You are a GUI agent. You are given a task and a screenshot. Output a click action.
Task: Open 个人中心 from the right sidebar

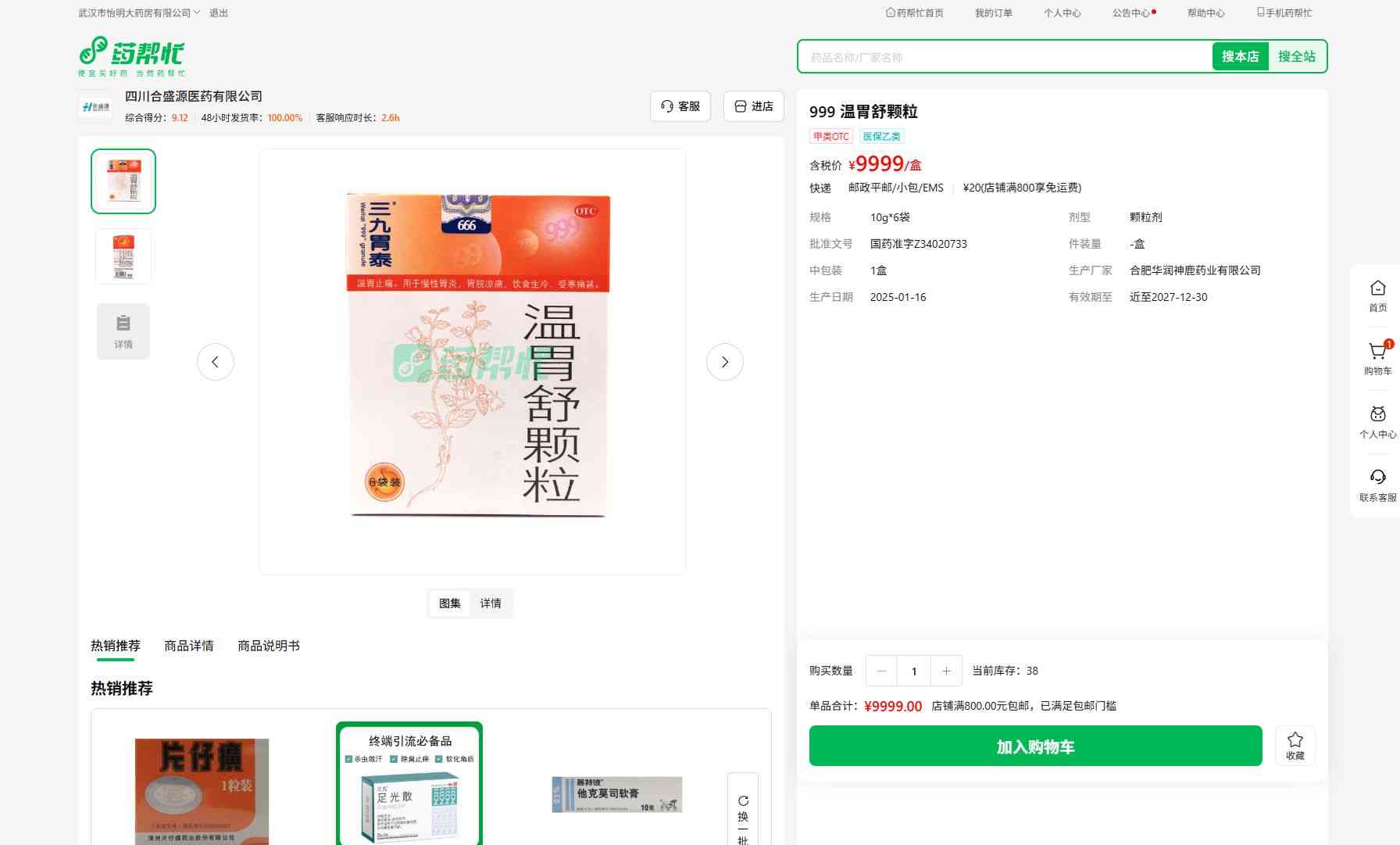coord(1377,421)
